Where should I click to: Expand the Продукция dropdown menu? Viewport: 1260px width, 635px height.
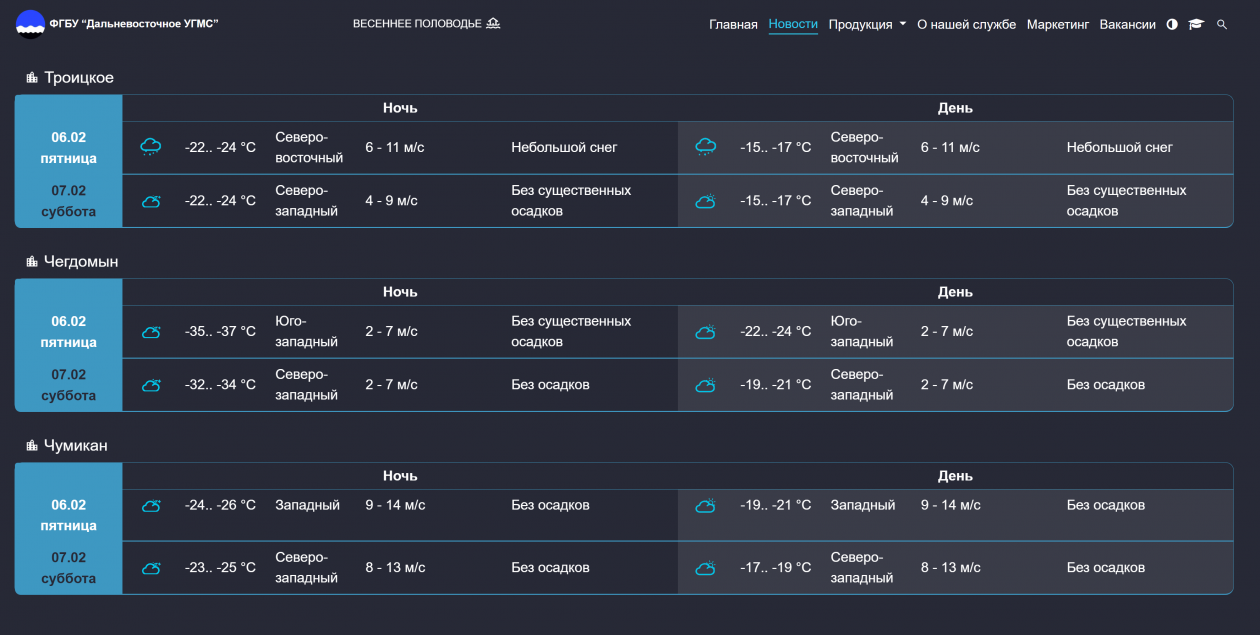coord(866,24)
